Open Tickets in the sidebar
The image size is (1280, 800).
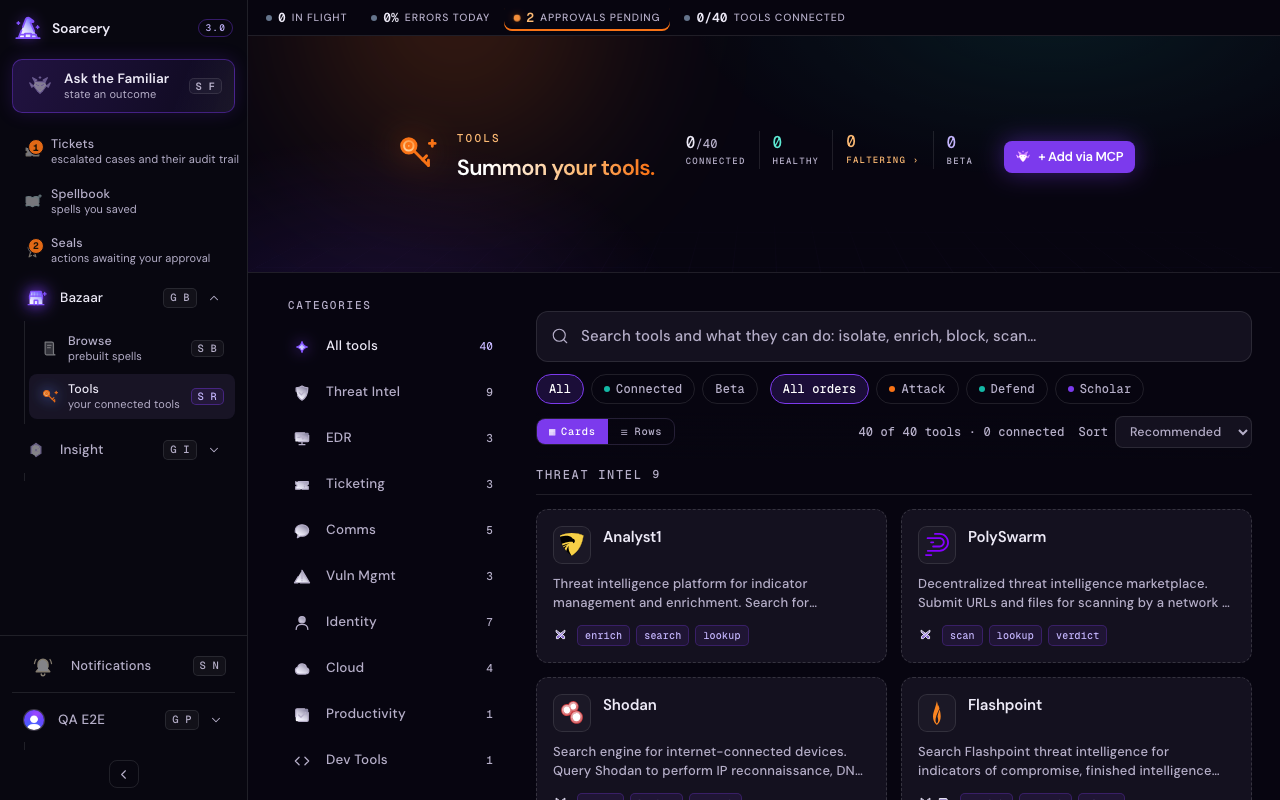pos(130,151)
